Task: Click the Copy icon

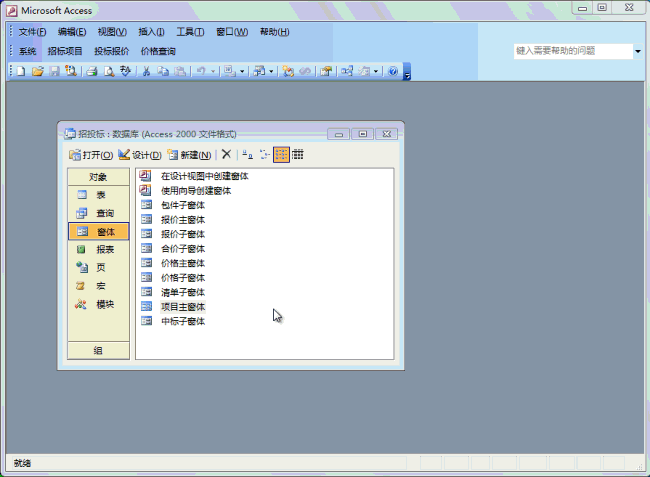Action: click(163, 71)
